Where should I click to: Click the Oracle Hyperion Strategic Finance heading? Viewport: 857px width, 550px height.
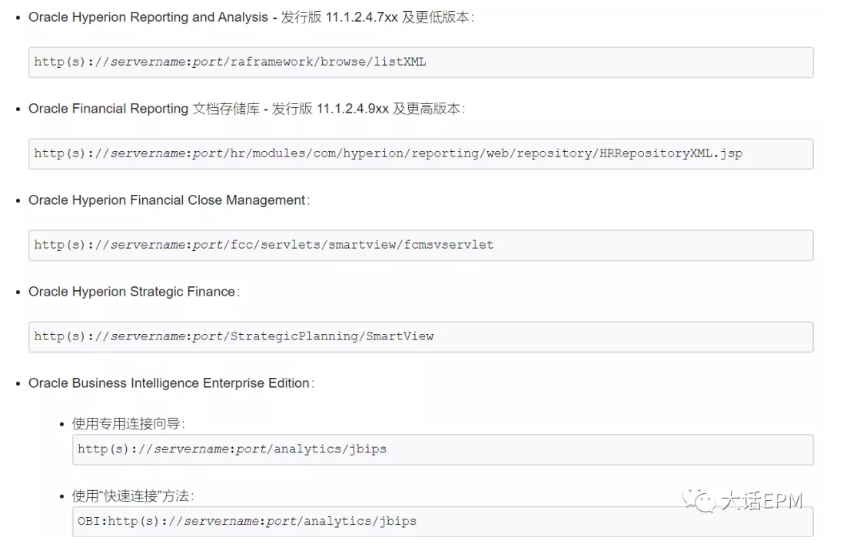pos(132,291)
